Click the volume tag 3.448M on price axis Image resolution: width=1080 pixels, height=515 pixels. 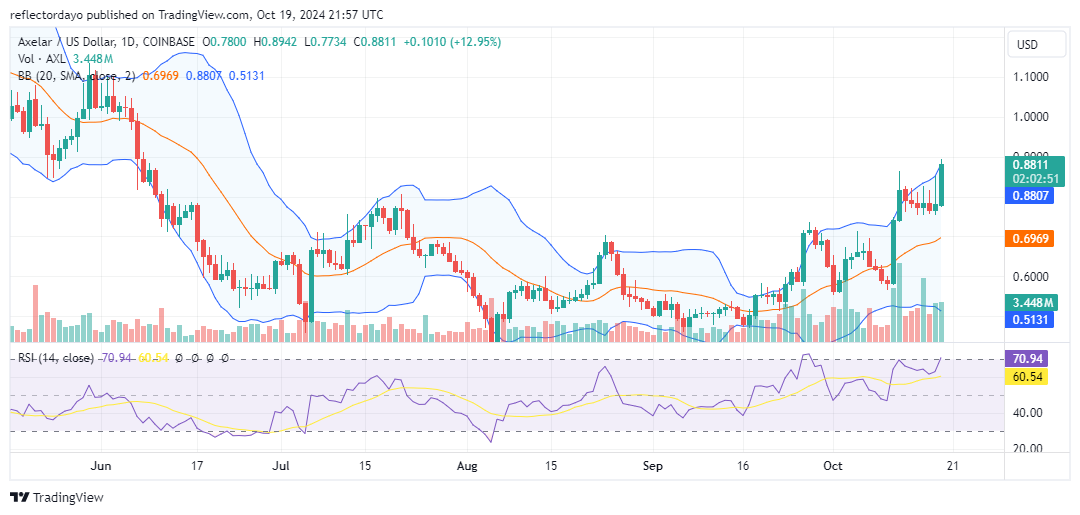1030,303
